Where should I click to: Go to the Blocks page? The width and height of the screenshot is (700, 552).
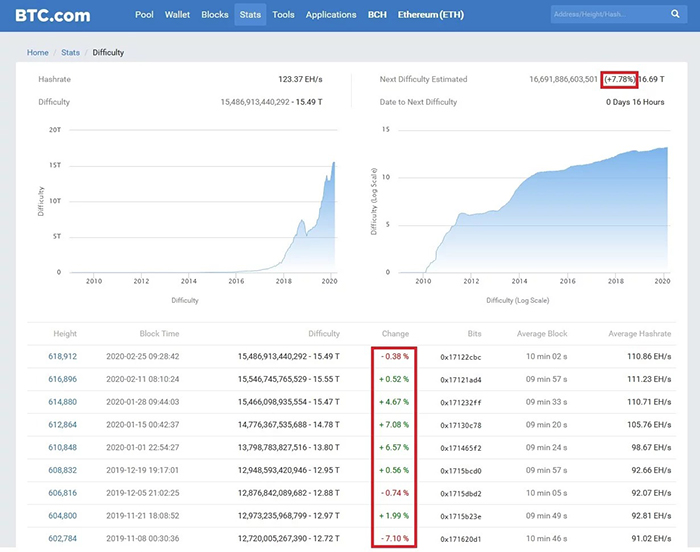215,15
